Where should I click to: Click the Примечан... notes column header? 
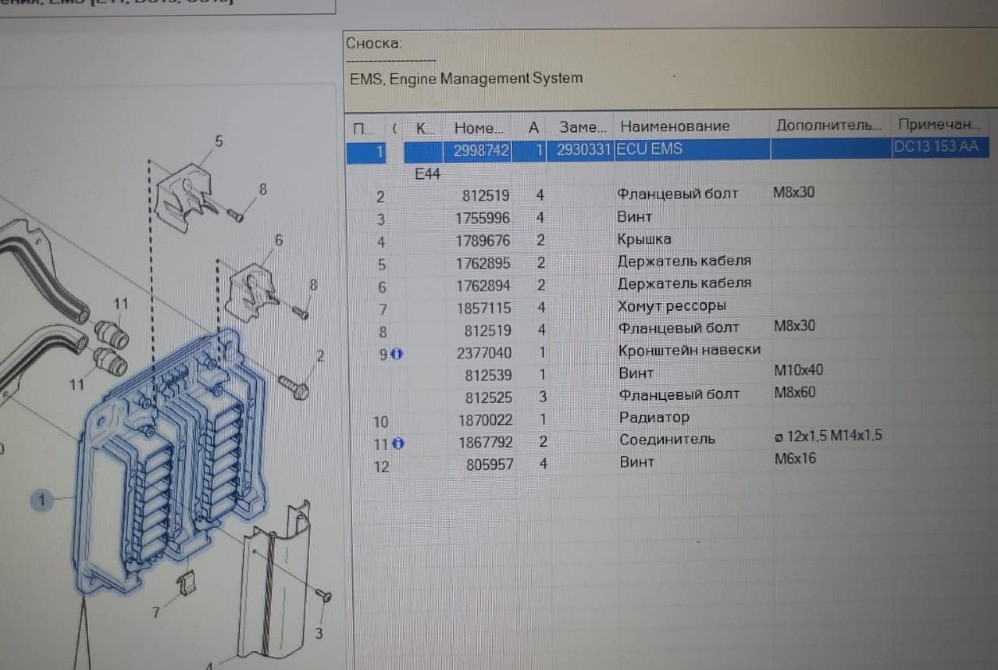[x=939, y=126]
